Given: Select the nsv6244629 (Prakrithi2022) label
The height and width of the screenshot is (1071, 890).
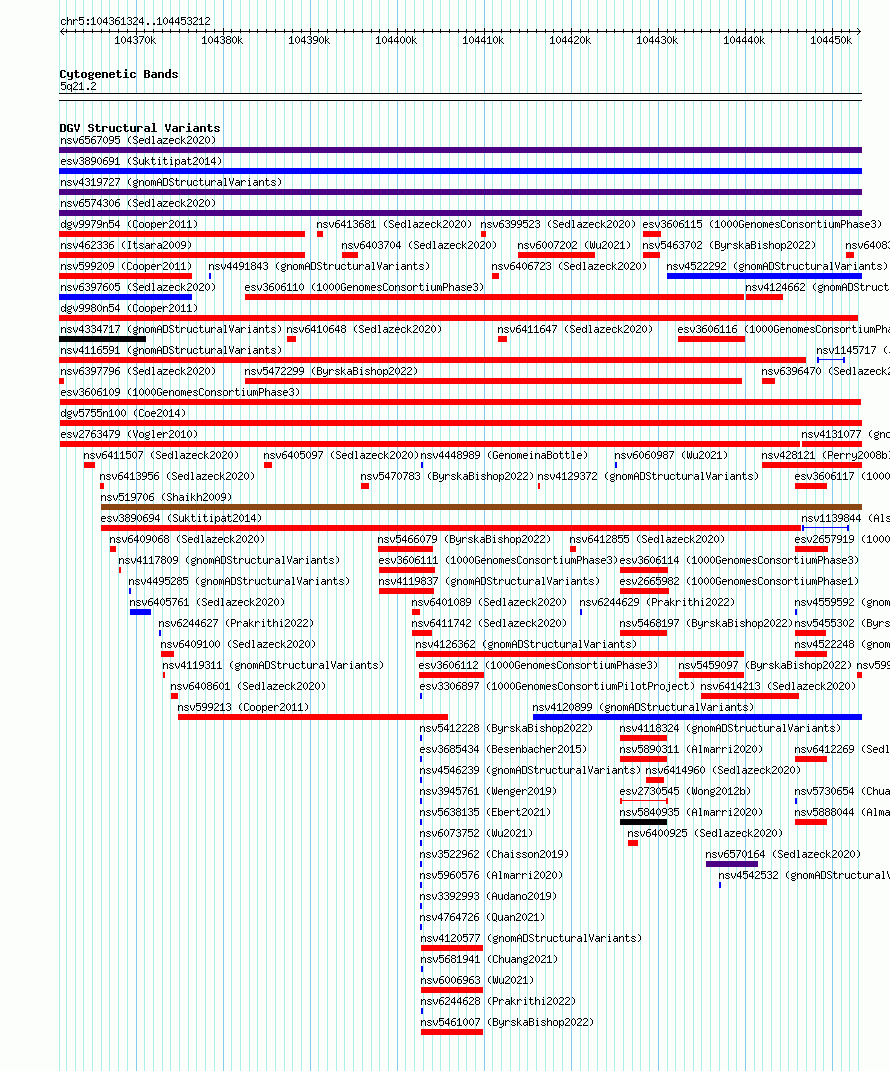Looking at the screenshot, I should (657, 602).
